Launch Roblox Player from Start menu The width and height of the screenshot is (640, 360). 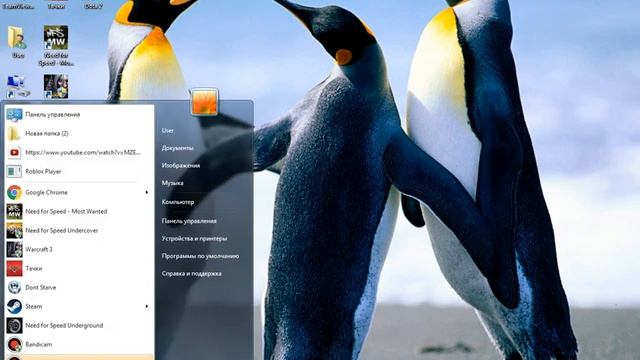(79, 171)
